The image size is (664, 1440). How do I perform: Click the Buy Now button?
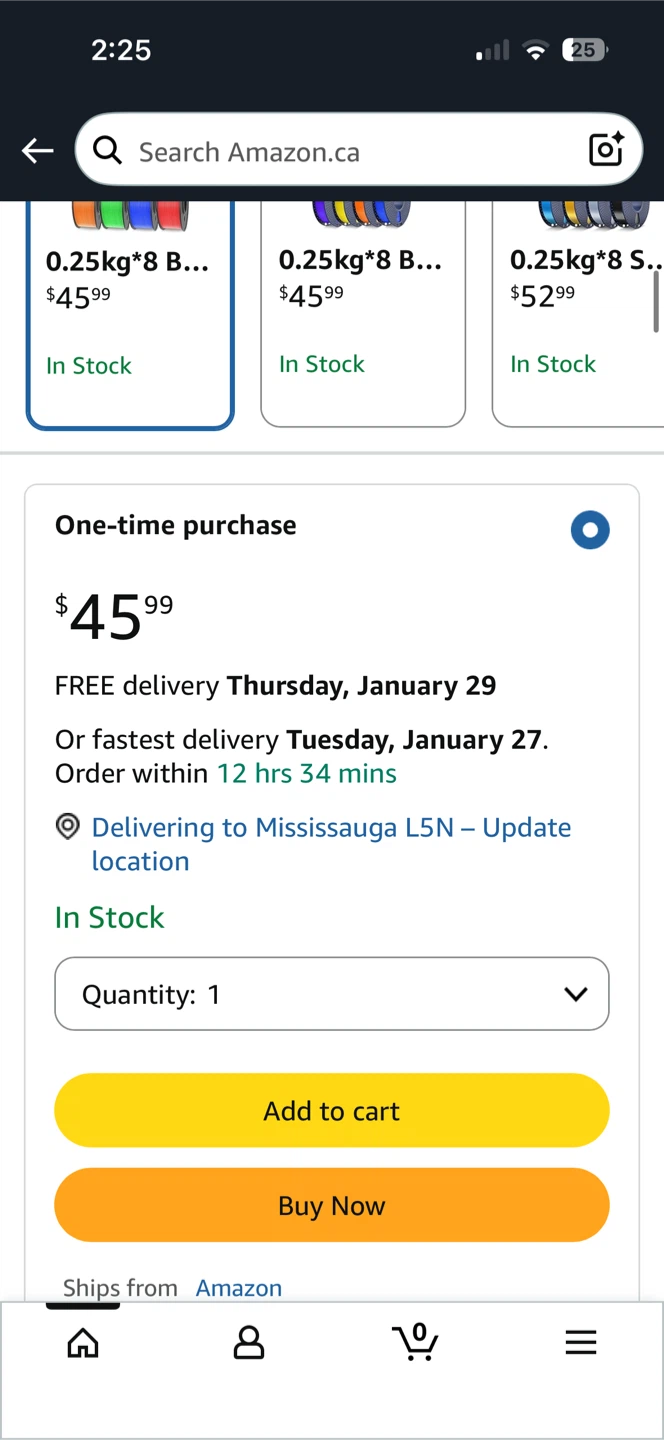[332, 1205]
